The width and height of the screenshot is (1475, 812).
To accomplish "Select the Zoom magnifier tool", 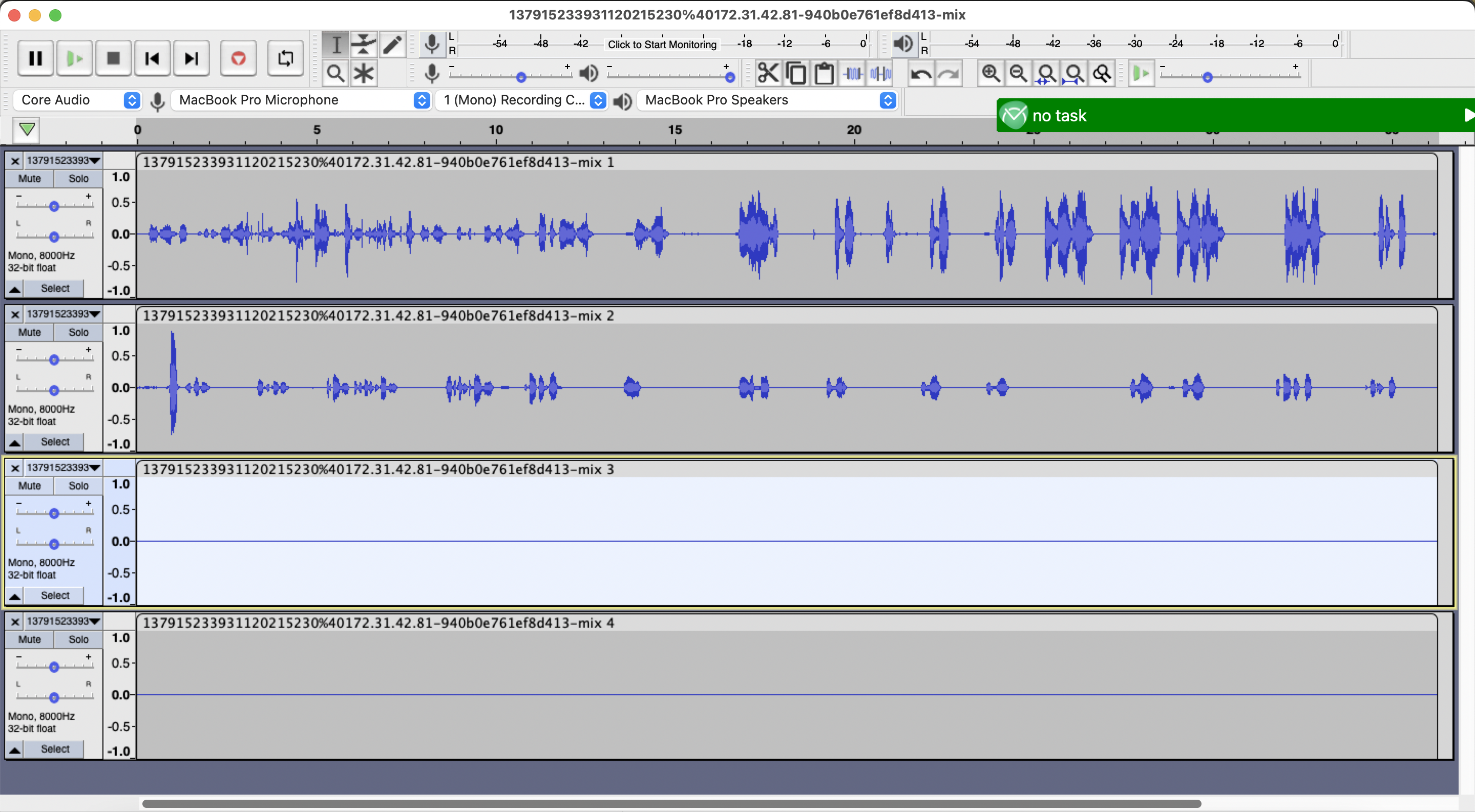I will coord(336,73).
